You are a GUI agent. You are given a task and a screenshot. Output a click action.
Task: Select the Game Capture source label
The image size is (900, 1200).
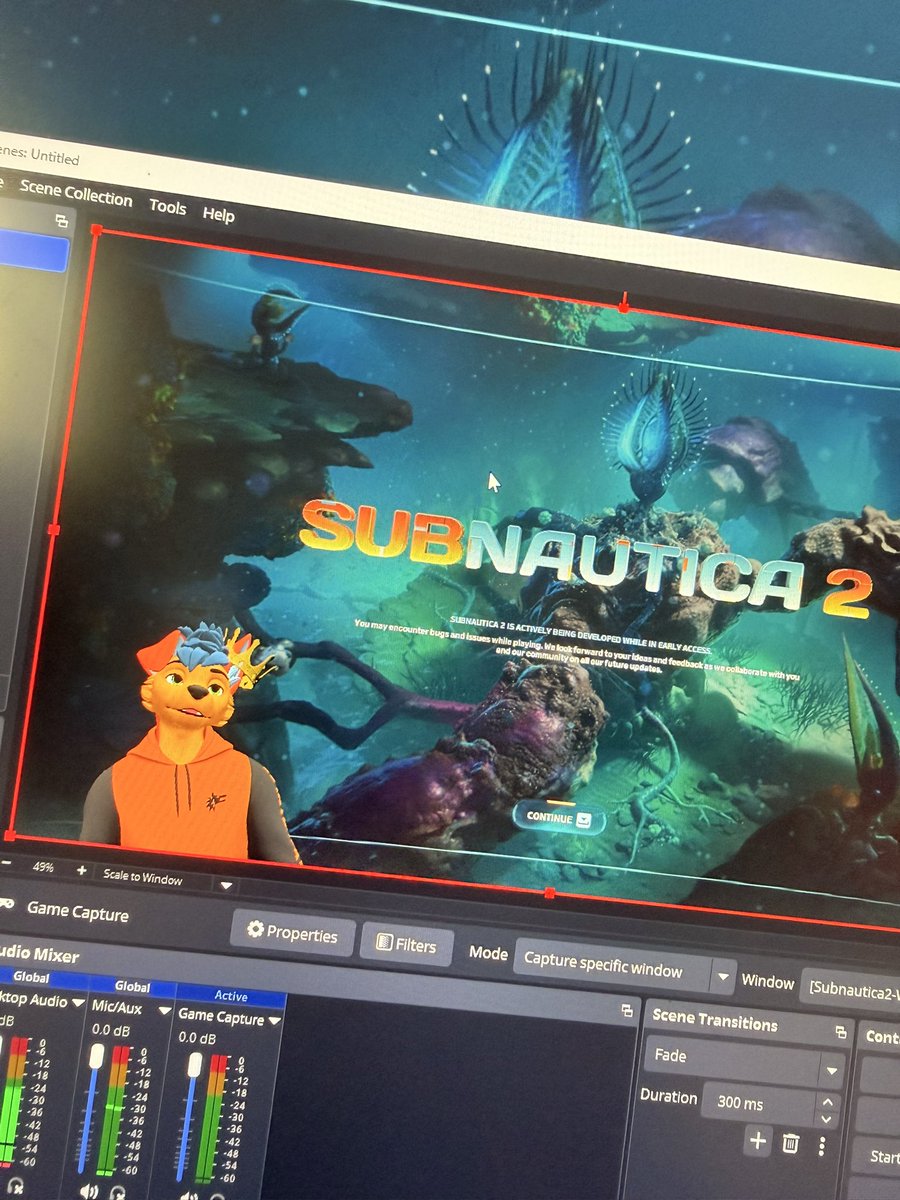coord(78,911)
